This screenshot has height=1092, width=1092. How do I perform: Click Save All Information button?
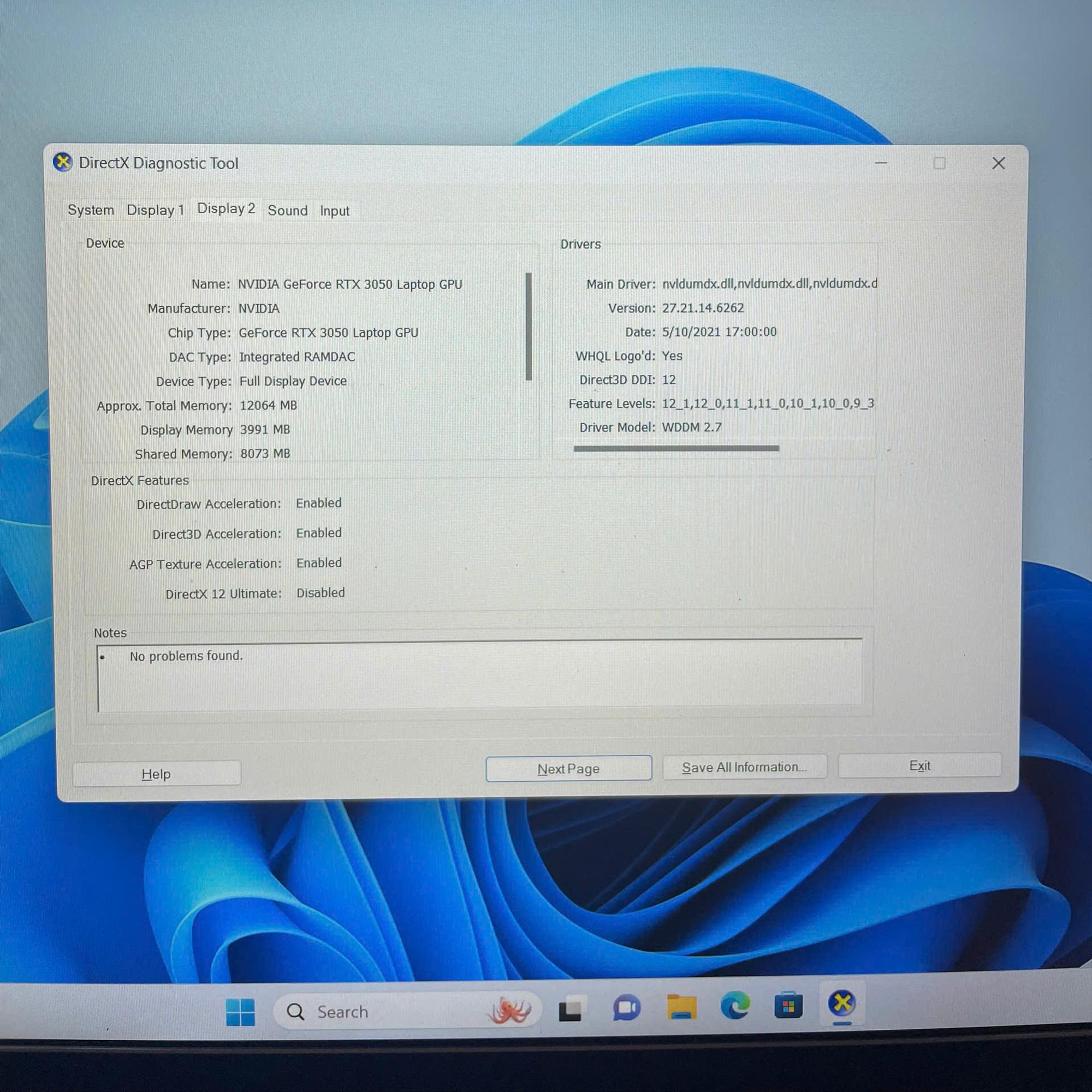pos(744,768)
